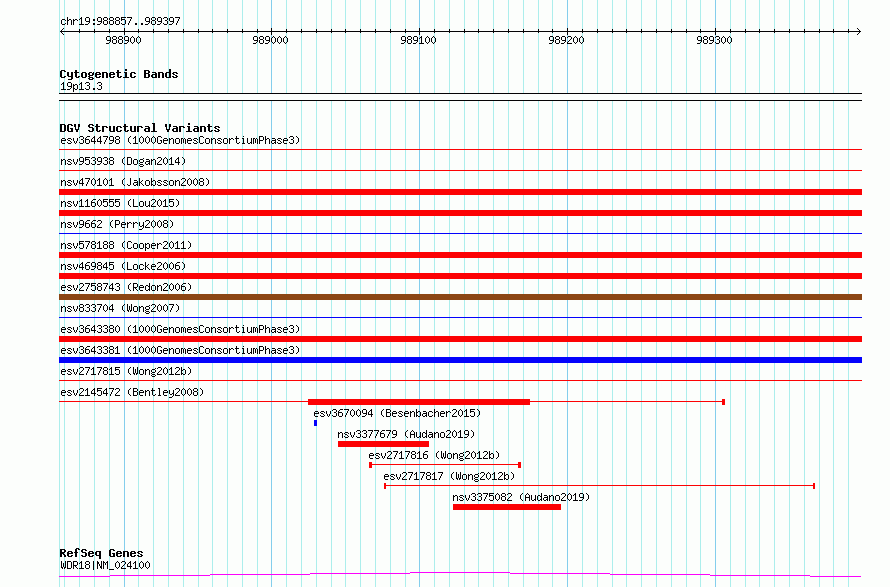Screen dimensions: 890x587
Task: Click the magenta WDR18 gene track line
Action: tap(460, 575)
